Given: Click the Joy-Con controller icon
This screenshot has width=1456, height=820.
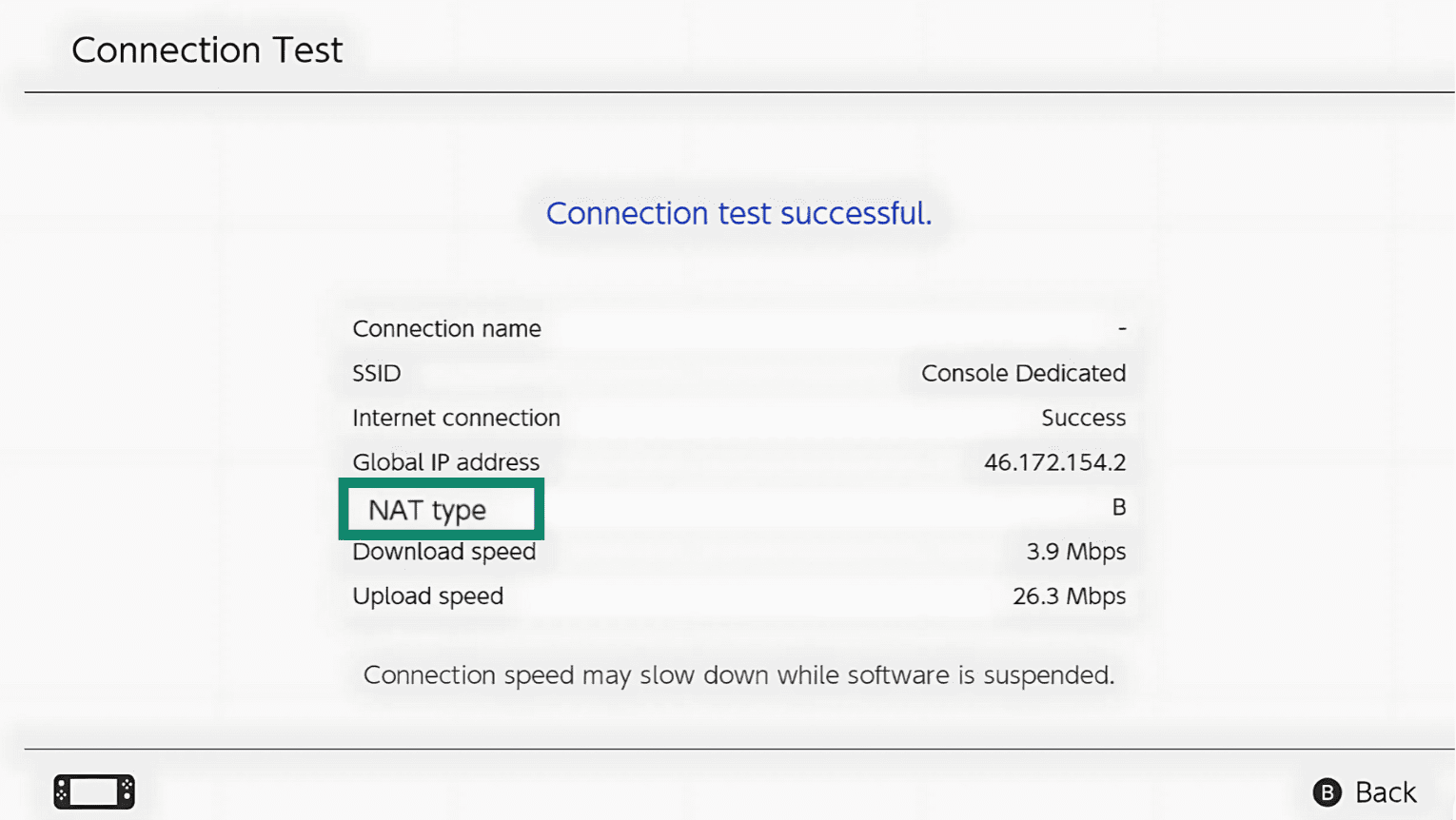Looking at the screenshot, I should coord(94,791).
